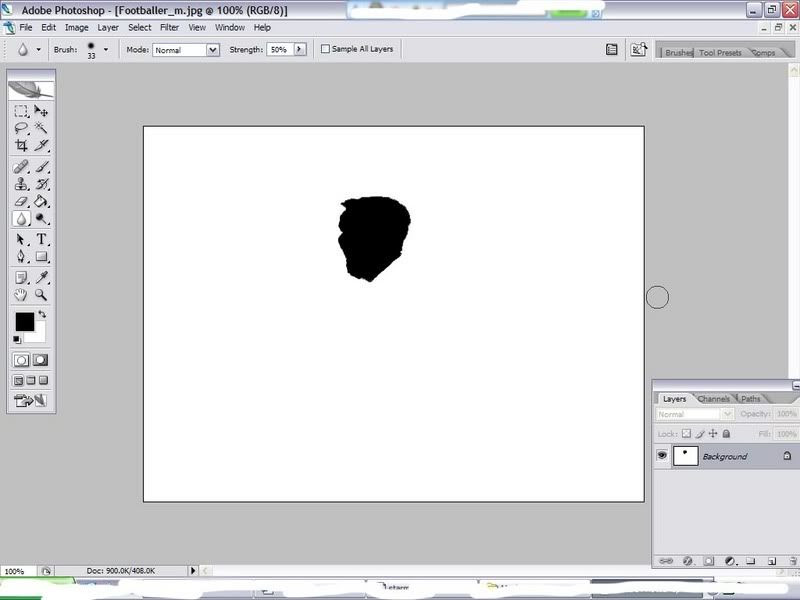Select the Blur tool in toolbox

pyautogui.click(x=21, y=219)
